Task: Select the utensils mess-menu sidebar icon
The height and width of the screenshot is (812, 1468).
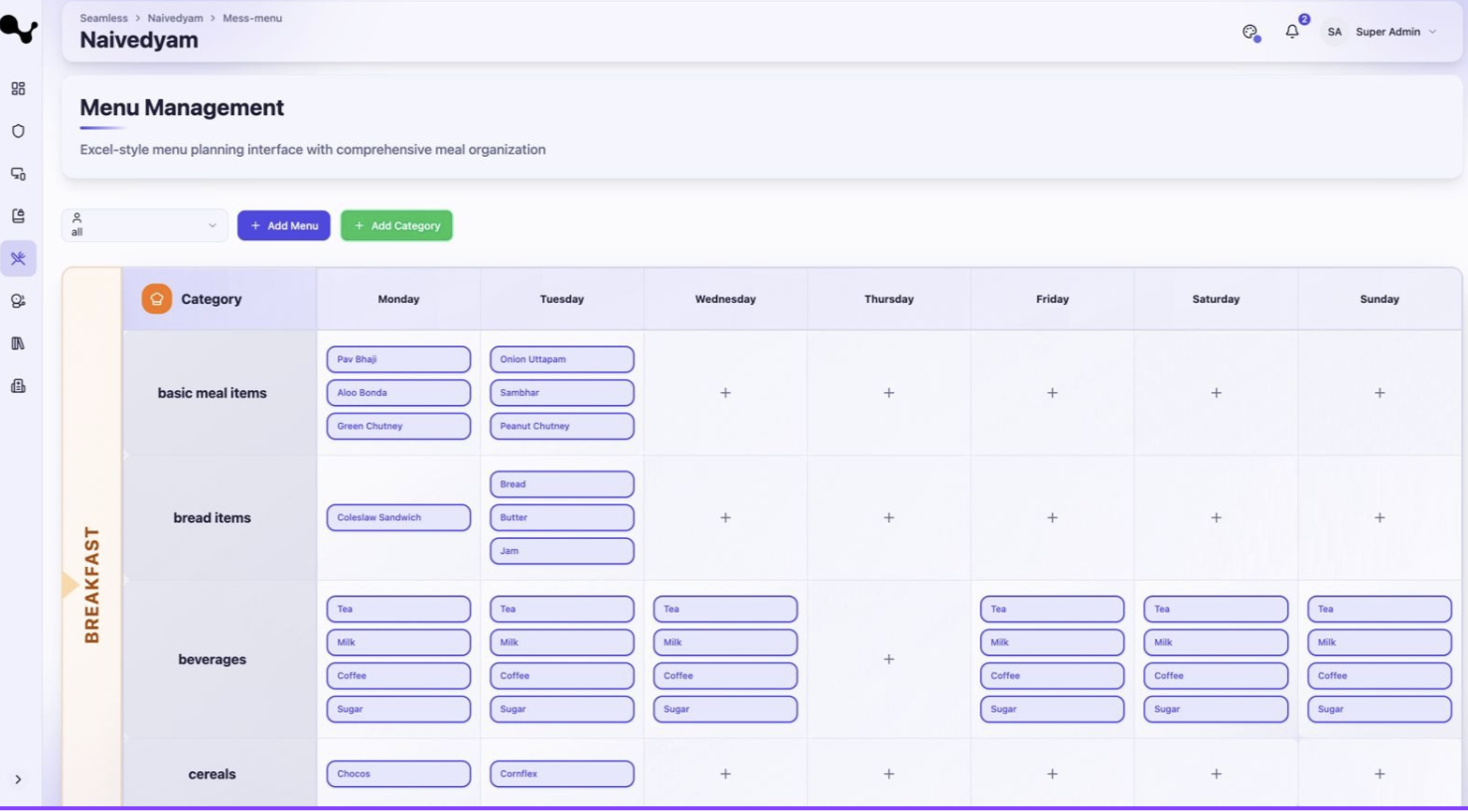Action: [18, 258]
